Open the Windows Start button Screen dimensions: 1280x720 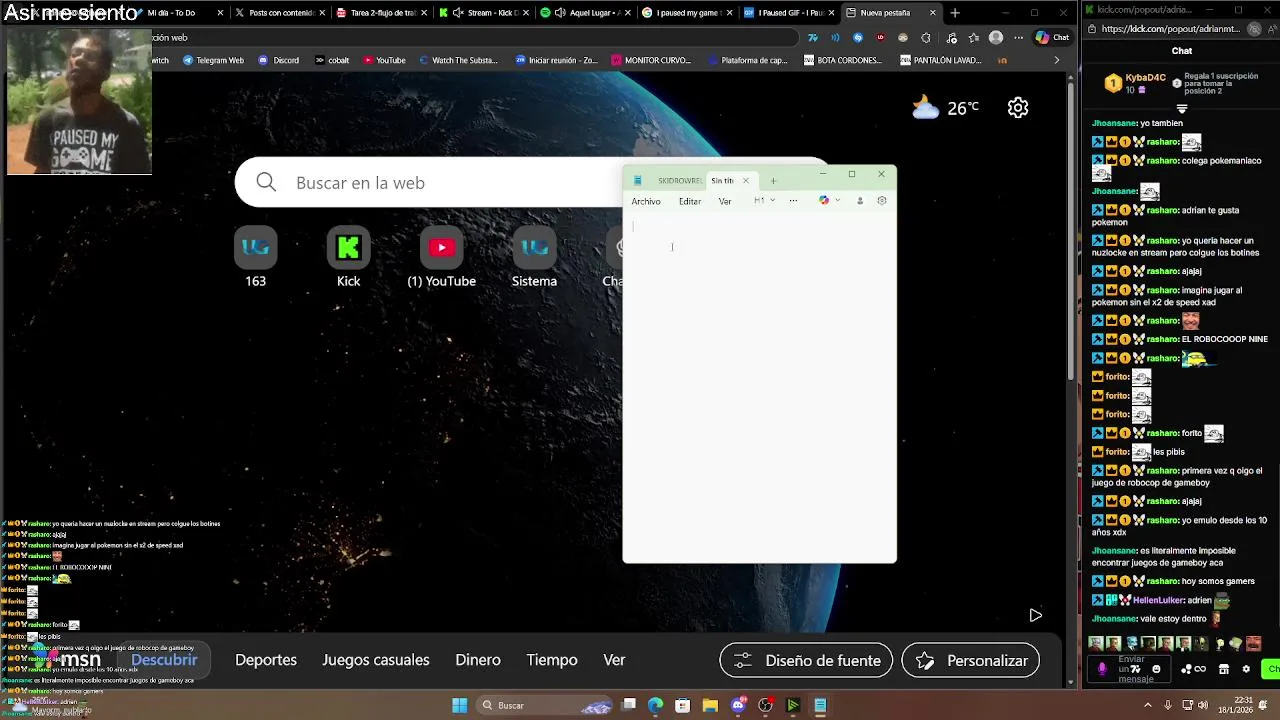point(459,705)
